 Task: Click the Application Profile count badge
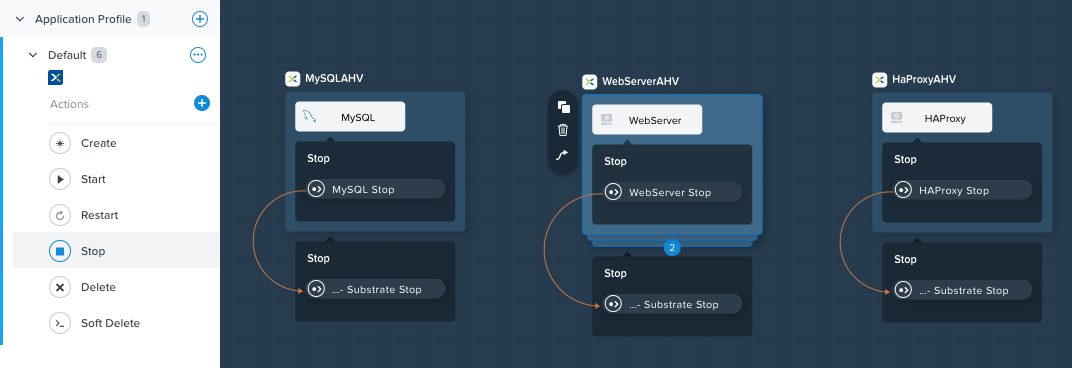point(143,19)
